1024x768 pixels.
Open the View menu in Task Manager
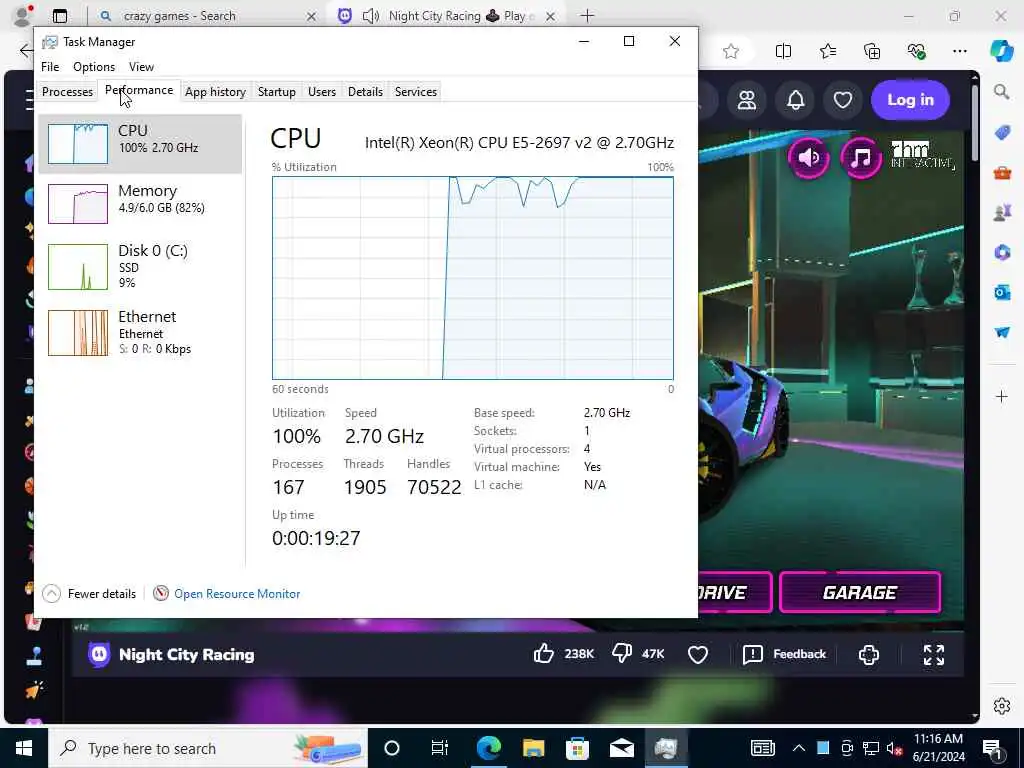tap(141, 67)
